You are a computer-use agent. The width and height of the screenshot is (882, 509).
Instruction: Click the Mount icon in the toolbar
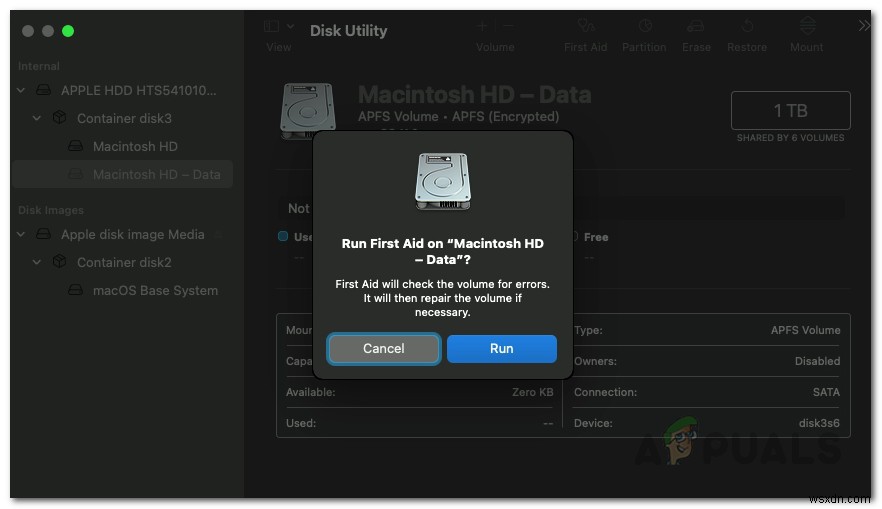(808, 26)
